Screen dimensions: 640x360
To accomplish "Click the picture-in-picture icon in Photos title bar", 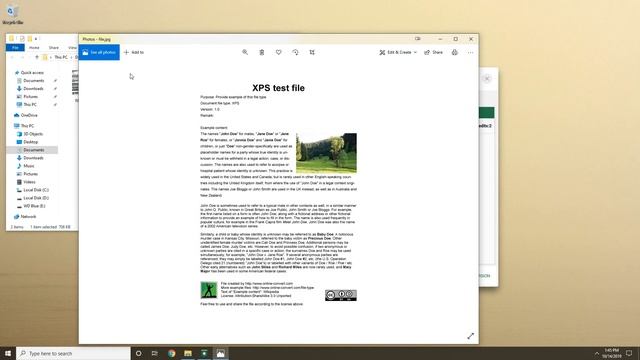I will tap(418, 39).
